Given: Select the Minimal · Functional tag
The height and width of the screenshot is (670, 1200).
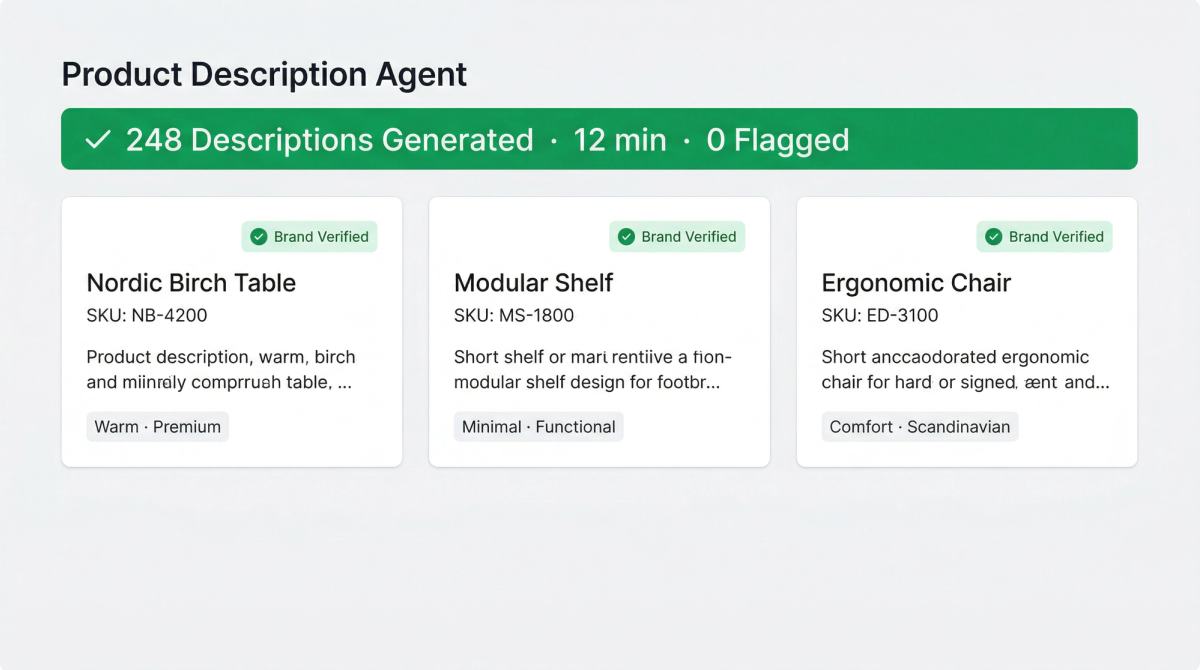Looking at the screenshot, I should pos(538,426).
